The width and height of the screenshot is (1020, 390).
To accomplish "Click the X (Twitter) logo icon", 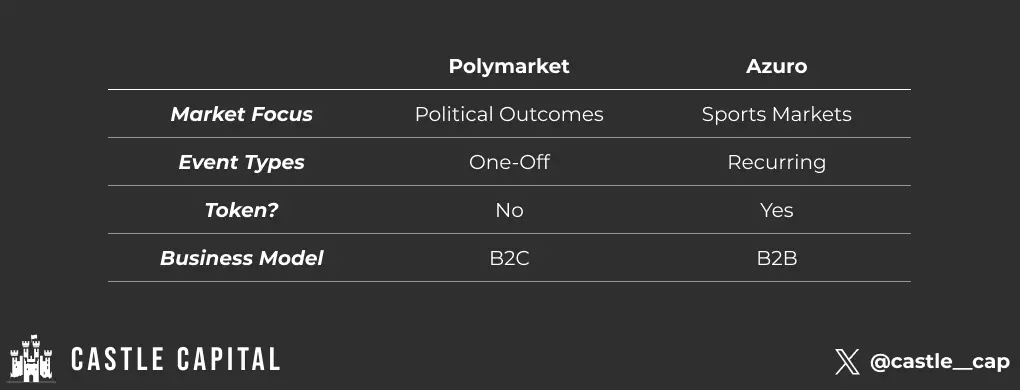I will (847, 361).
